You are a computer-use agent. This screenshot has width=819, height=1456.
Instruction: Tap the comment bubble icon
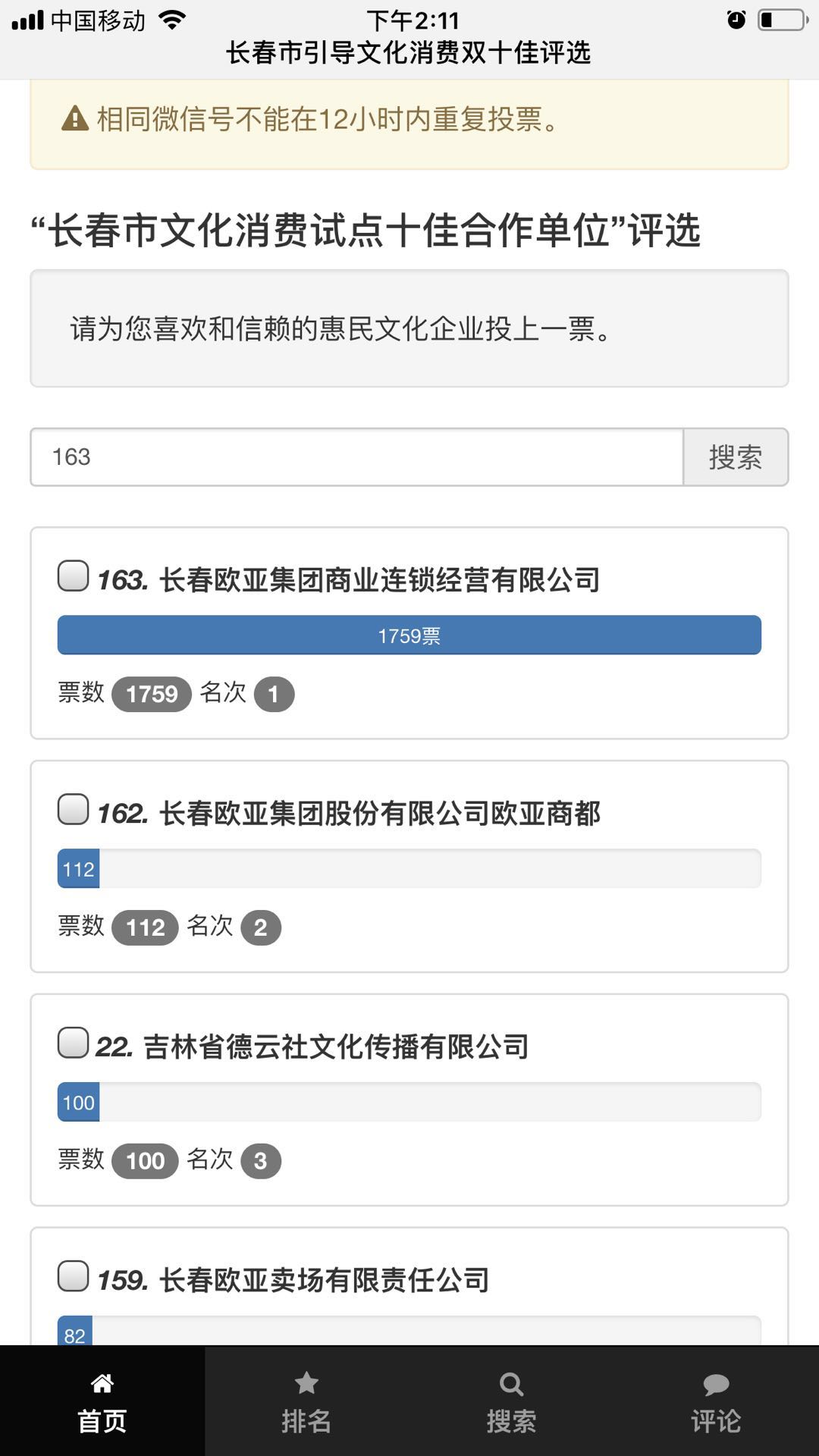pyautogui.click(x=716, y=1385)
